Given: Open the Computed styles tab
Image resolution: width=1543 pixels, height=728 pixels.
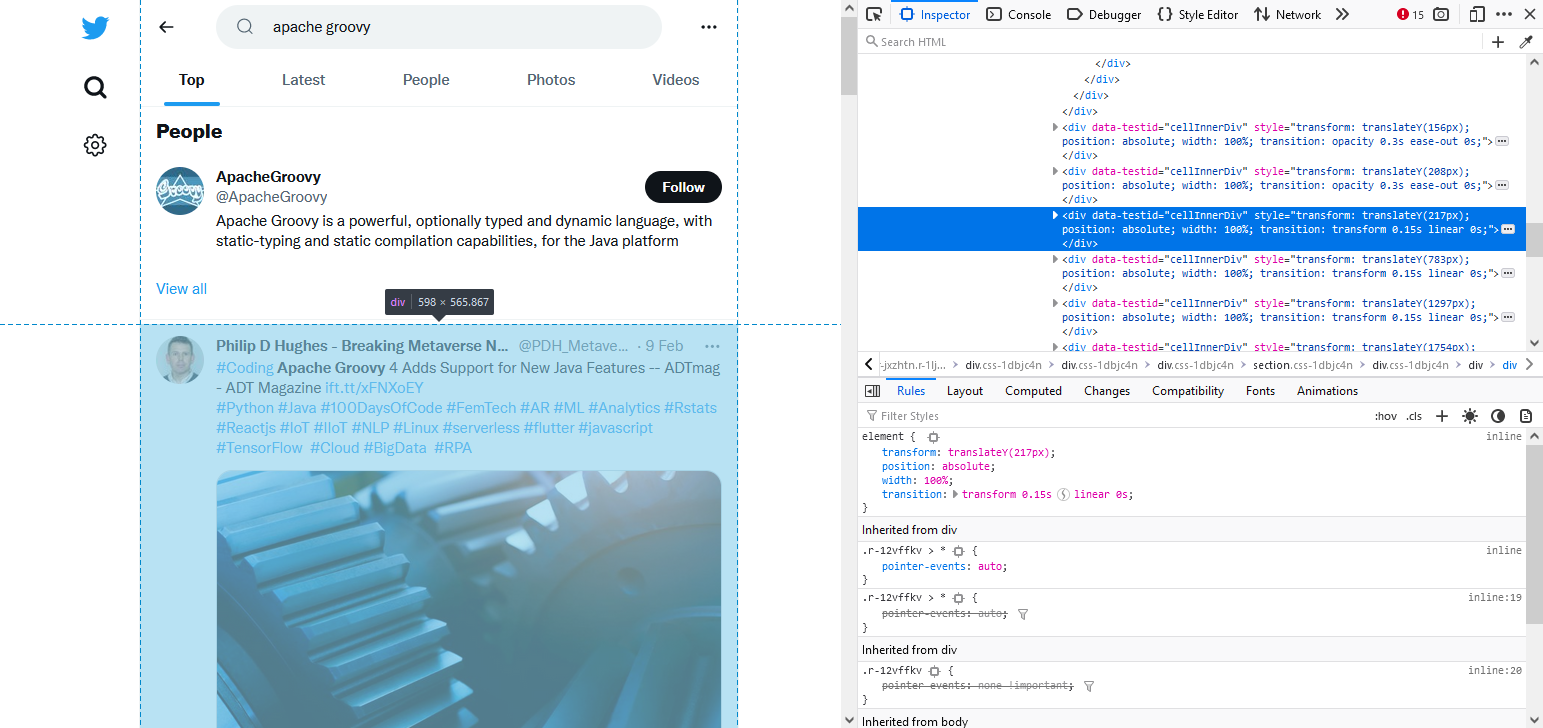Looking at the screenshot, I should point(1033,391).
